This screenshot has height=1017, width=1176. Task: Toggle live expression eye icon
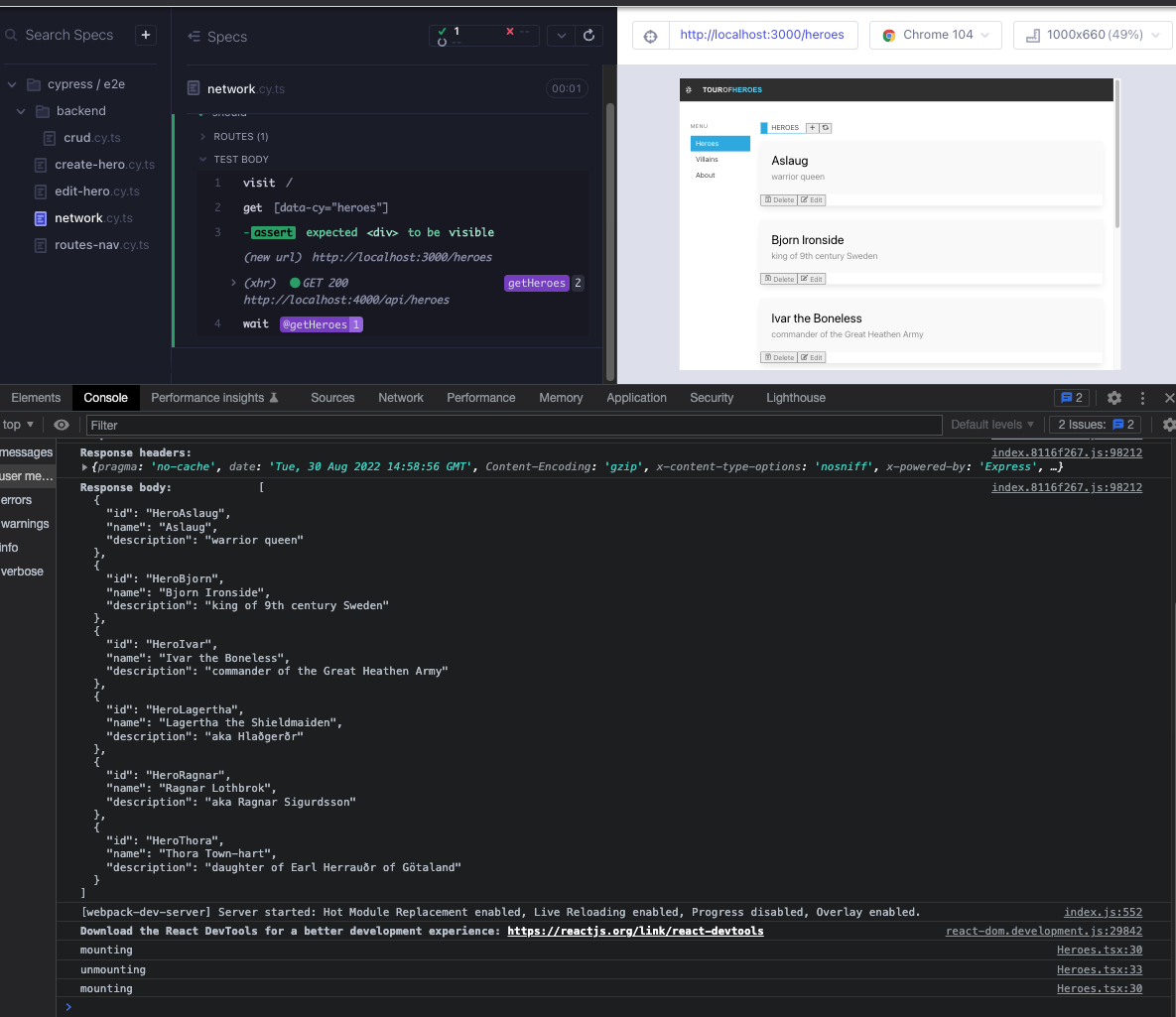point(62,425)
